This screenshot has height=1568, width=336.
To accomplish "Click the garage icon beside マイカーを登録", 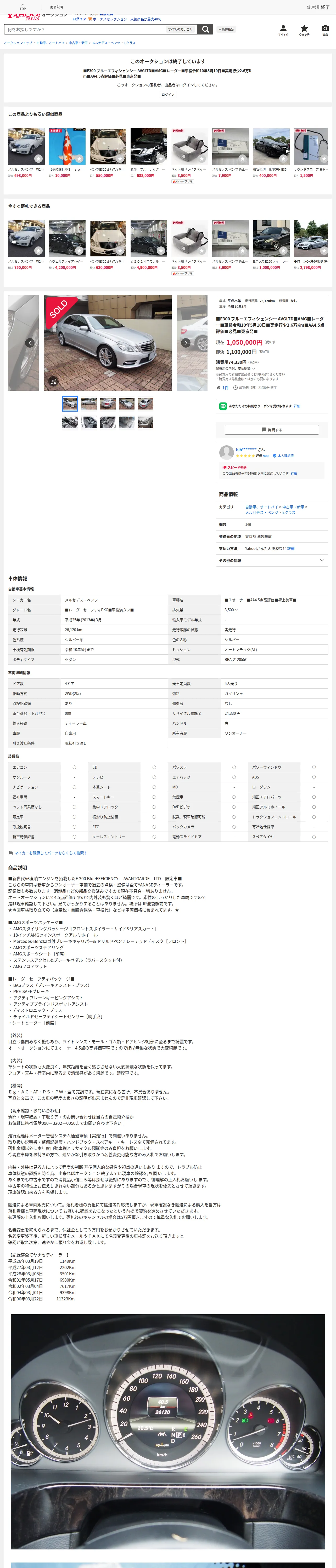I will pyautogui.click(x=10, y=853).
